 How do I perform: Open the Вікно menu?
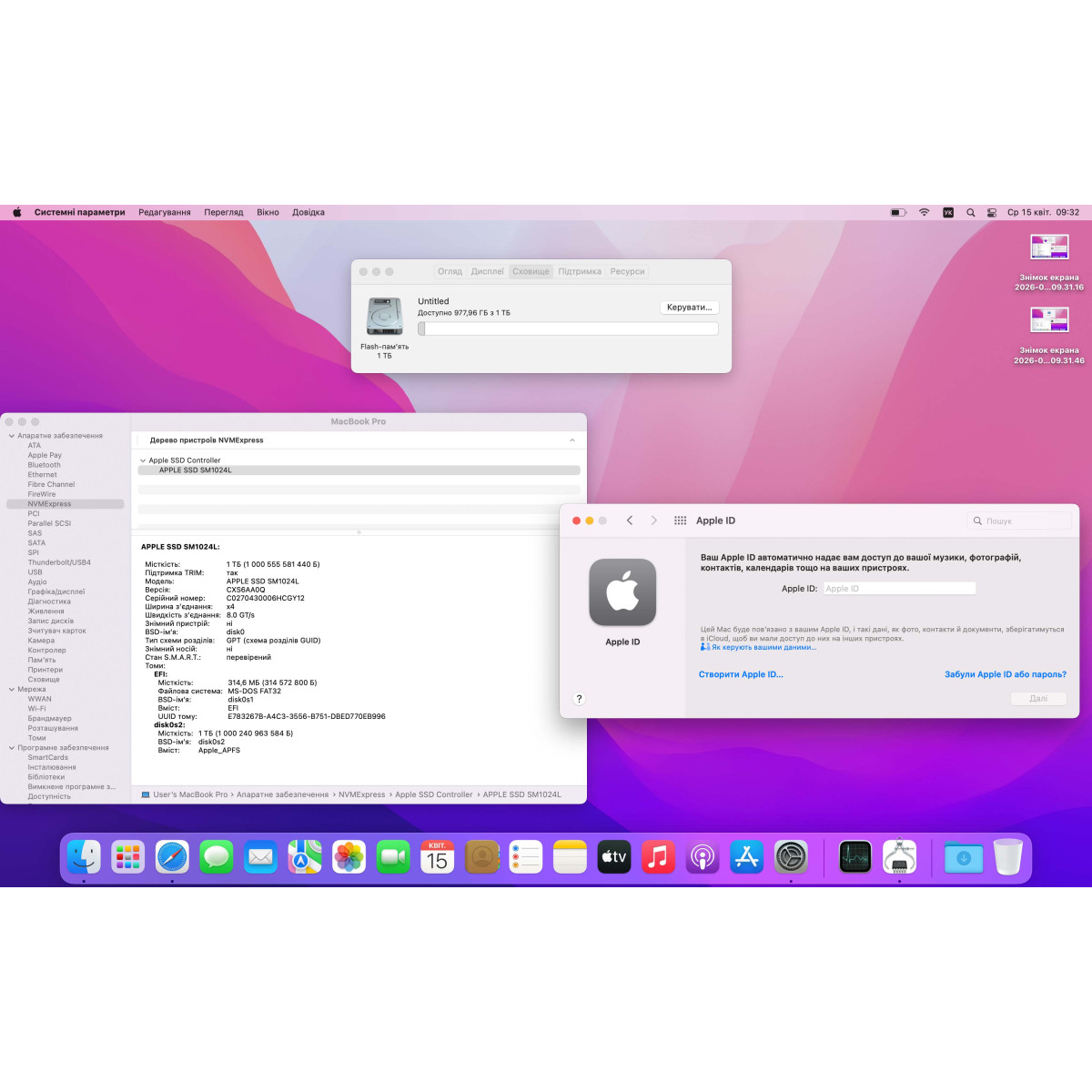(x=268, y=212)
